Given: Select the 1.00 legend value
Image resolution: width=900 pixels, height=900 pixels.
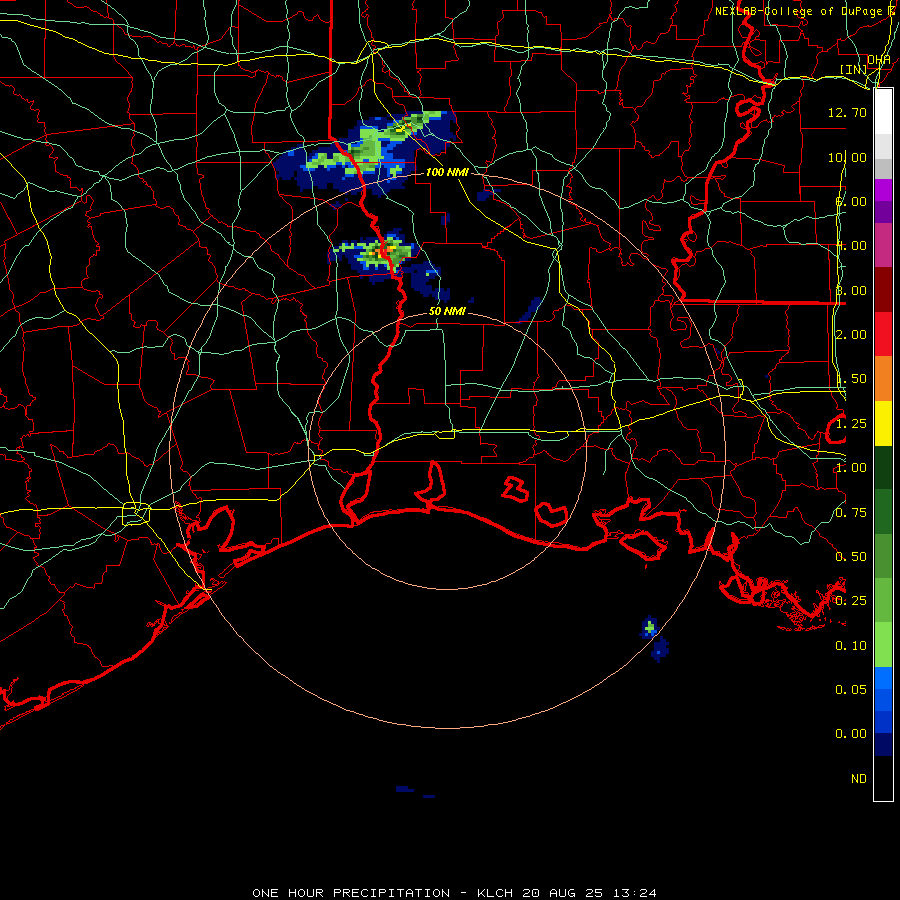Looking at the screenshot, I should coord(851,468).
